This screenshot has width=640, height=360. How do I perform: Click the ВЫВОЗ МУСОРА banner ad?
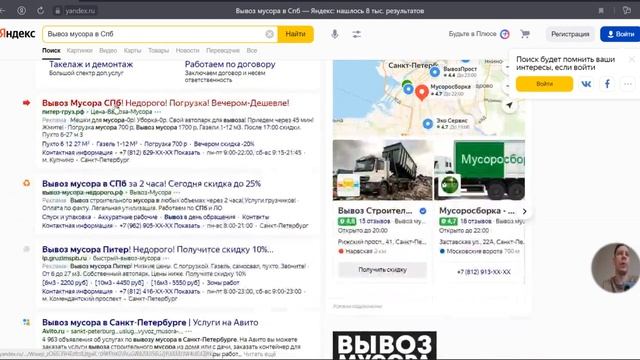[384, 345]
